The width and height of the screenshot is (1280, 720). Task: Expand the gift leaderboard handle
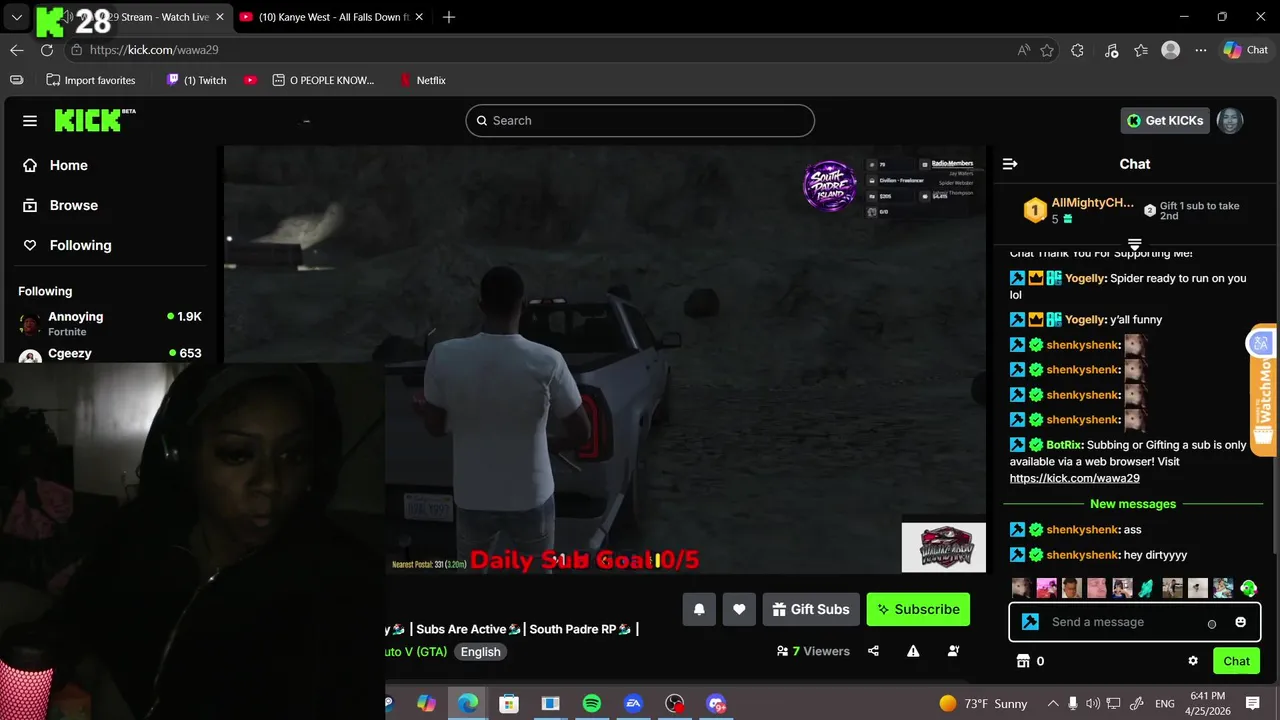pos(1135,244)
